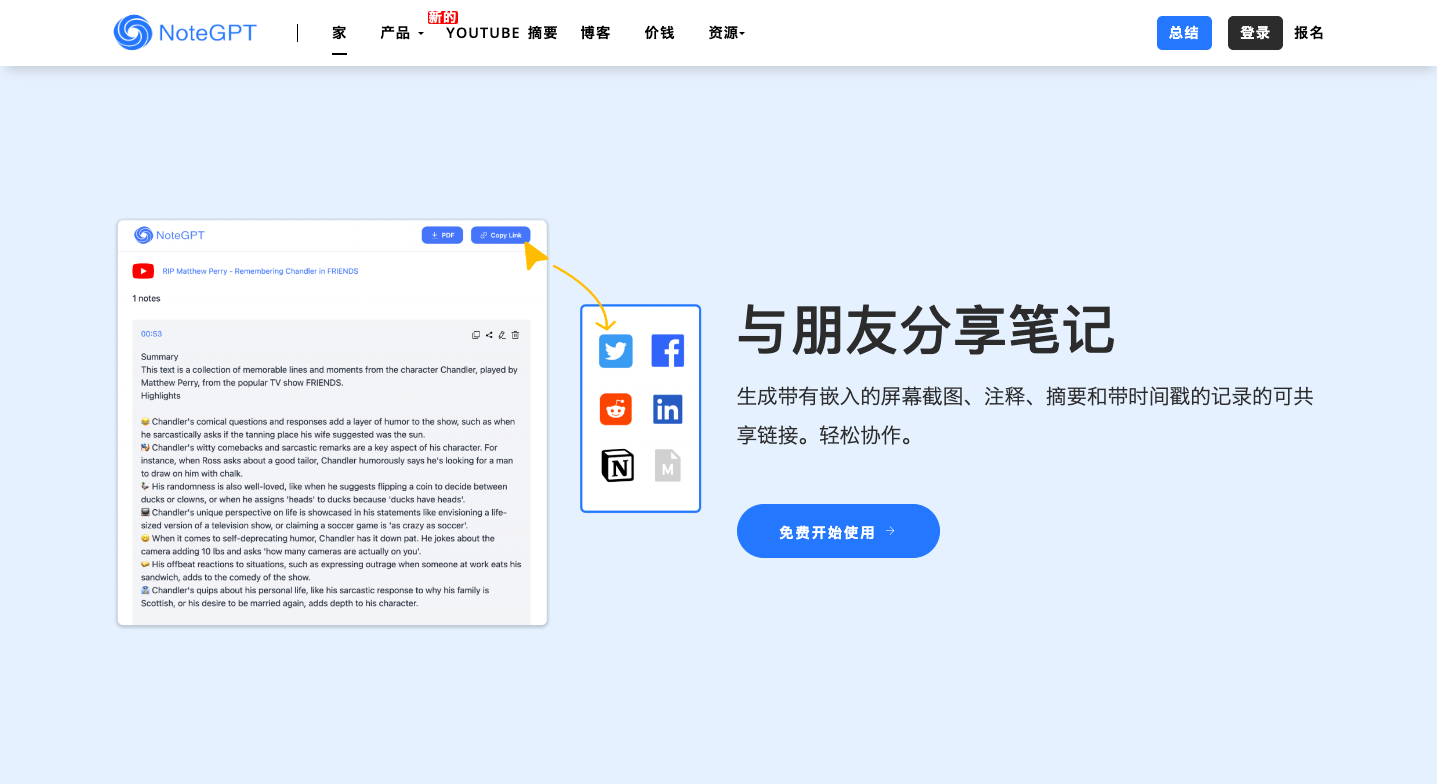Click the red YouTube play icon
1437x784 pixels.
143,271
